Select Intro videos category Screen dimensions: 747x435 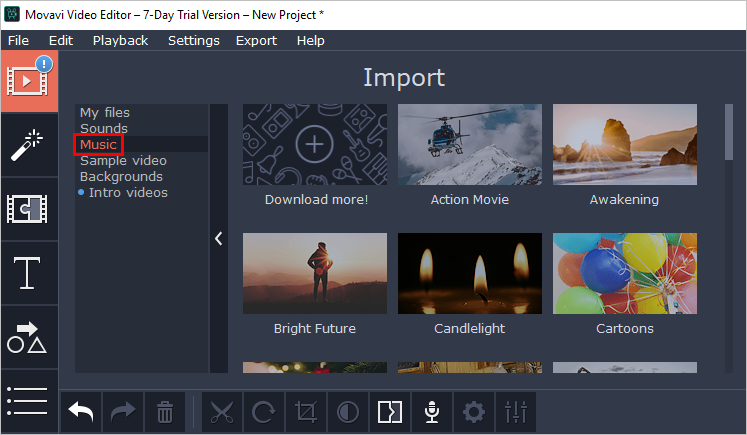click(141, 192)
